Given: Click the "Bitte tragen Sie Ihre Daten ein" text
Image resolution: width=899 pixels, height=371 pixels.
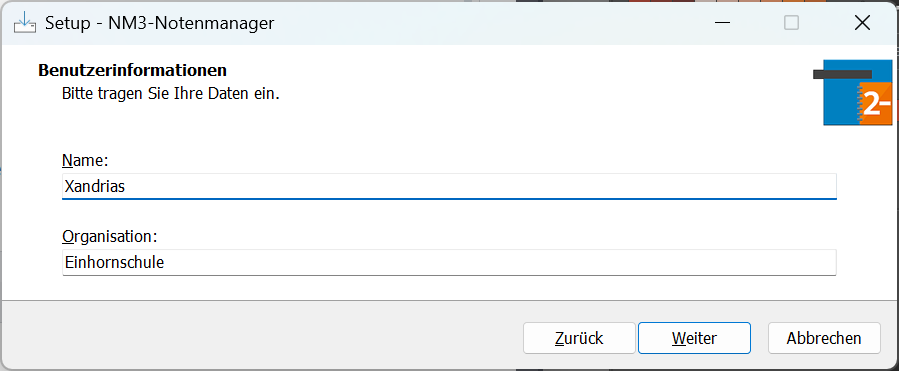Looking at the screenshot, I should (x=171, y=93).
